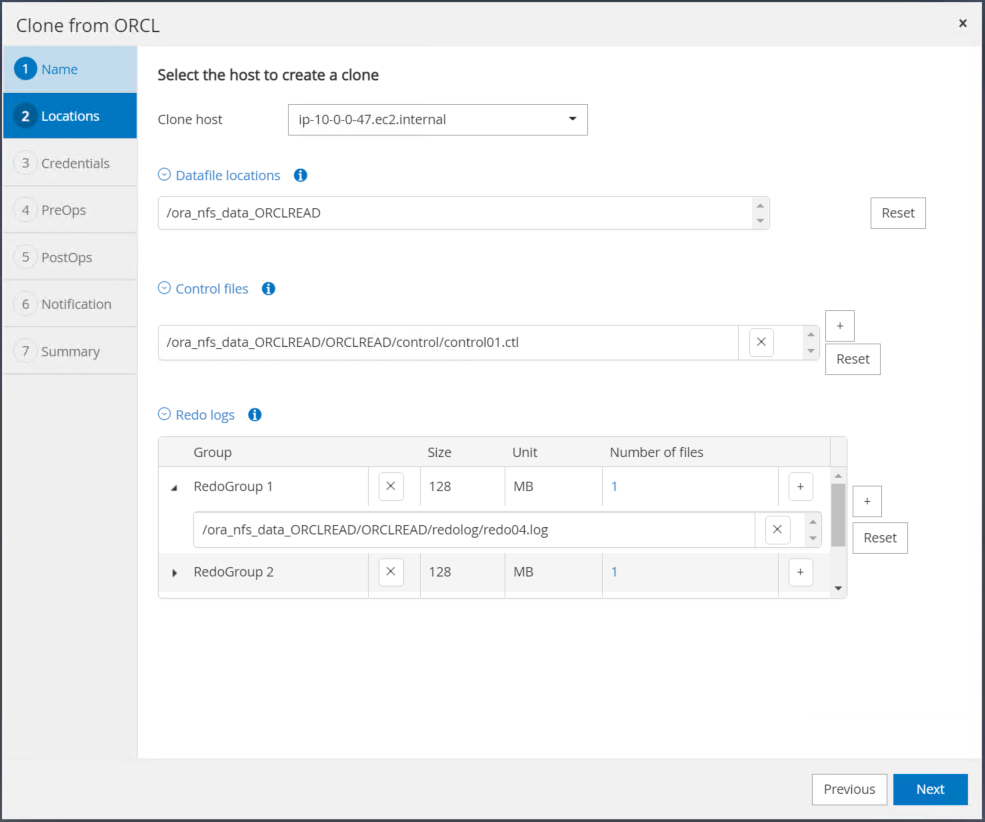Open the Summary step
The image size is (985, 822).
click(x=69, y=351)
